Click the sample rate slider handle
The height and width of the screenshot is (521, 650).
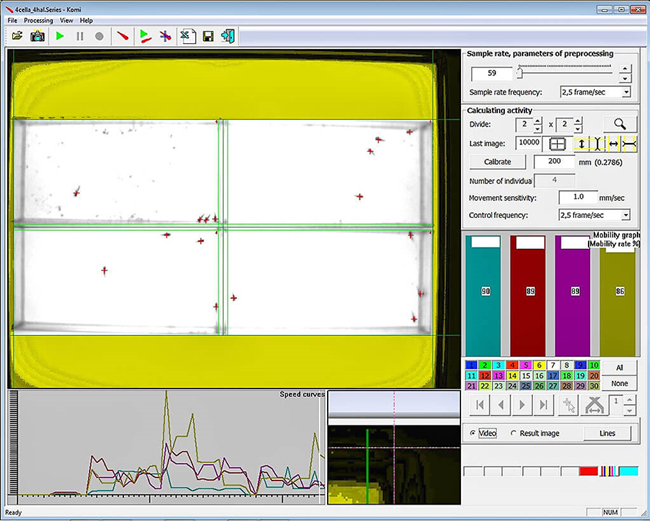[519, 72]
